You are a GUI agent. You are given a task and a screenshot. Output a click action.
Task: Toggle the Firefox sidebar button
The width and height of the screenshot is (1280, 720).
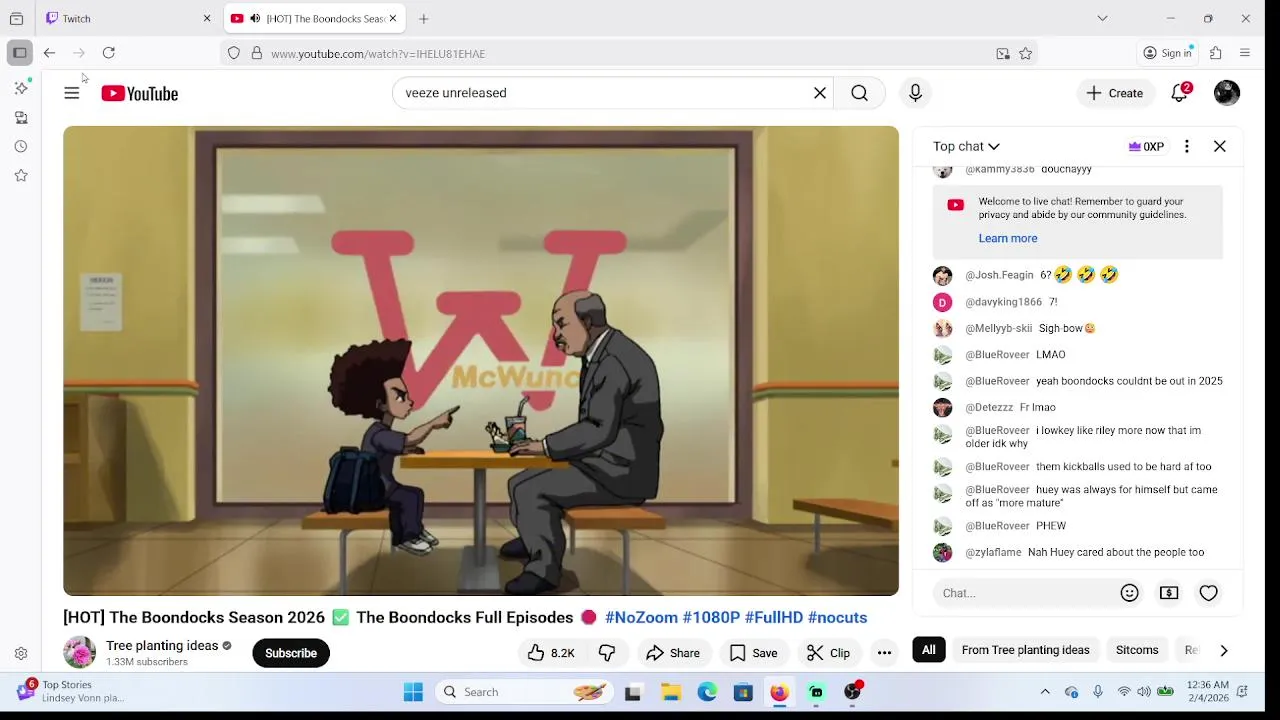pyautogui.click(x=19, y=53)
